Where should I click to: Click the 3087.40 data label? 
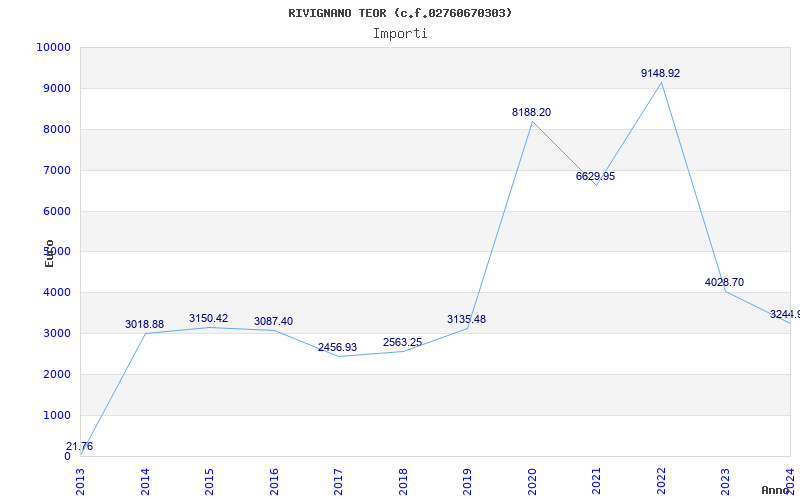click(273, 322)
